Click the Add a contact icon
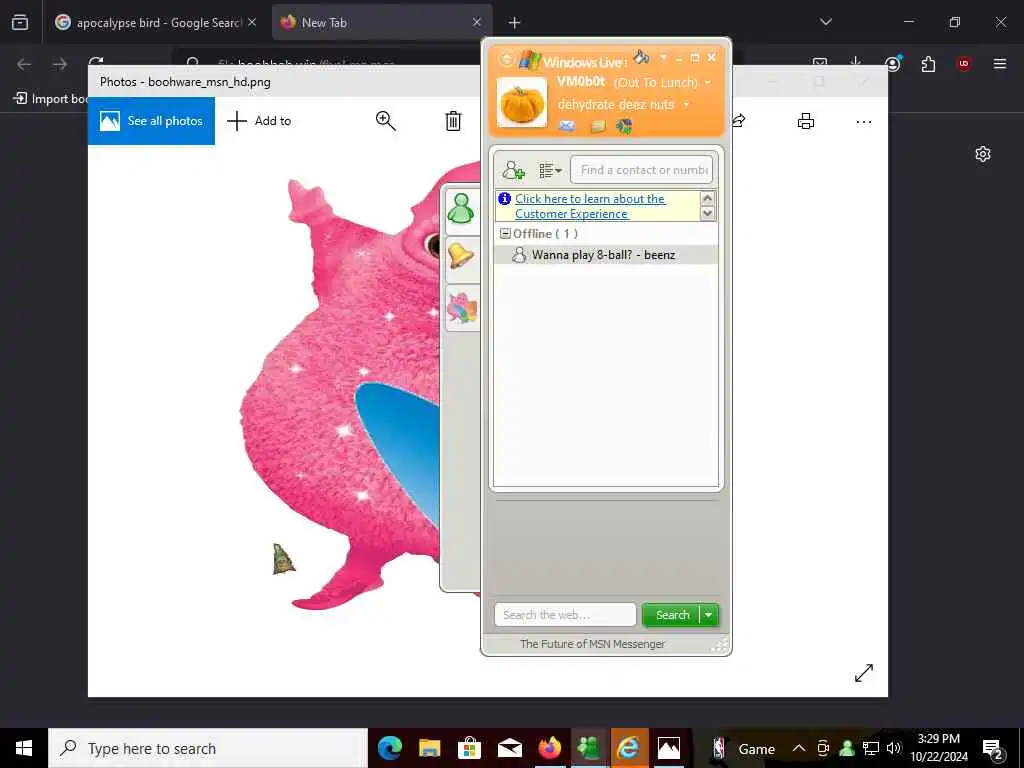Image resolution: width=1024 pixels, height=768 pixels. tap(513, 170)
